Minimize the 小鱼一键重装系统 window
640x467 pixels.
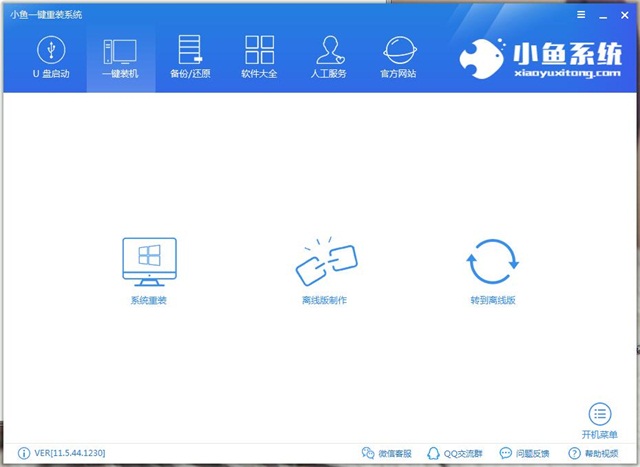coord(603,15)
